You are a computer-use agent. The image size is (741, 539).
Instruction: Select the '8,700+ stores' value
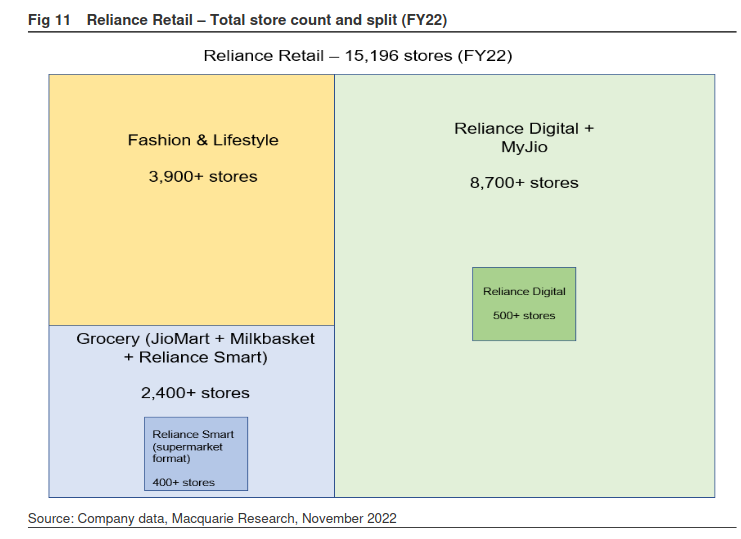pyautogui.click(x=524, y=183)
